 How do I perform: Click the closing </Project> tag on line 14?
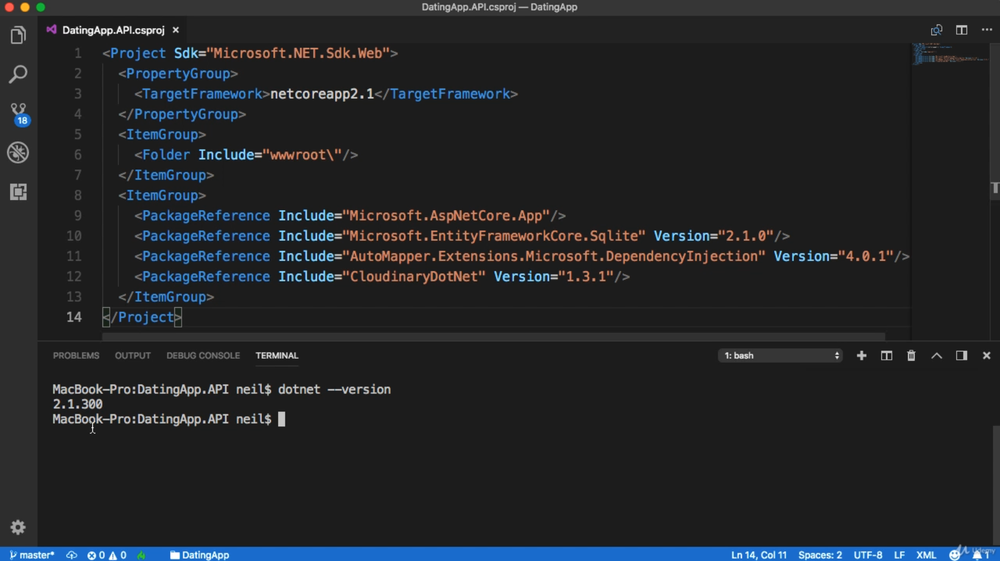click(x=142, y=317)
